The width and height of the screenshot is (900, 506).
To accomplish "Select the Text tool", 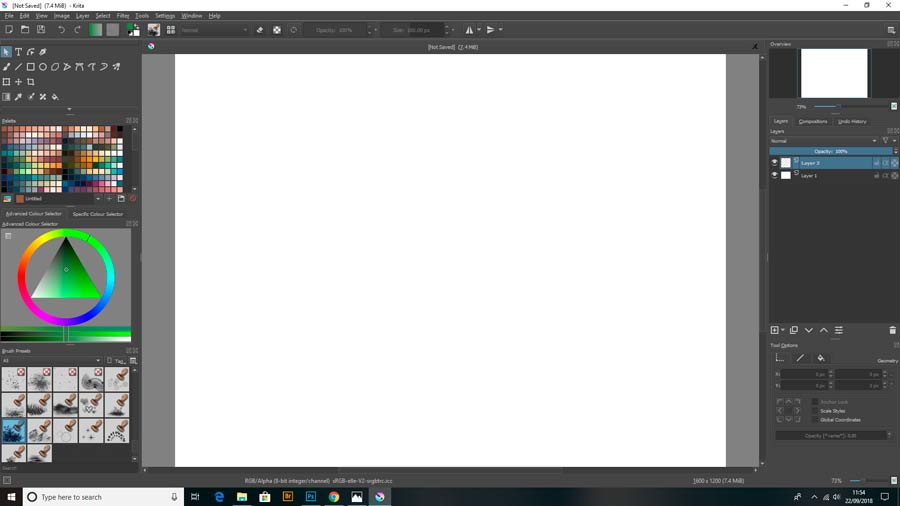I will [18, 52].
